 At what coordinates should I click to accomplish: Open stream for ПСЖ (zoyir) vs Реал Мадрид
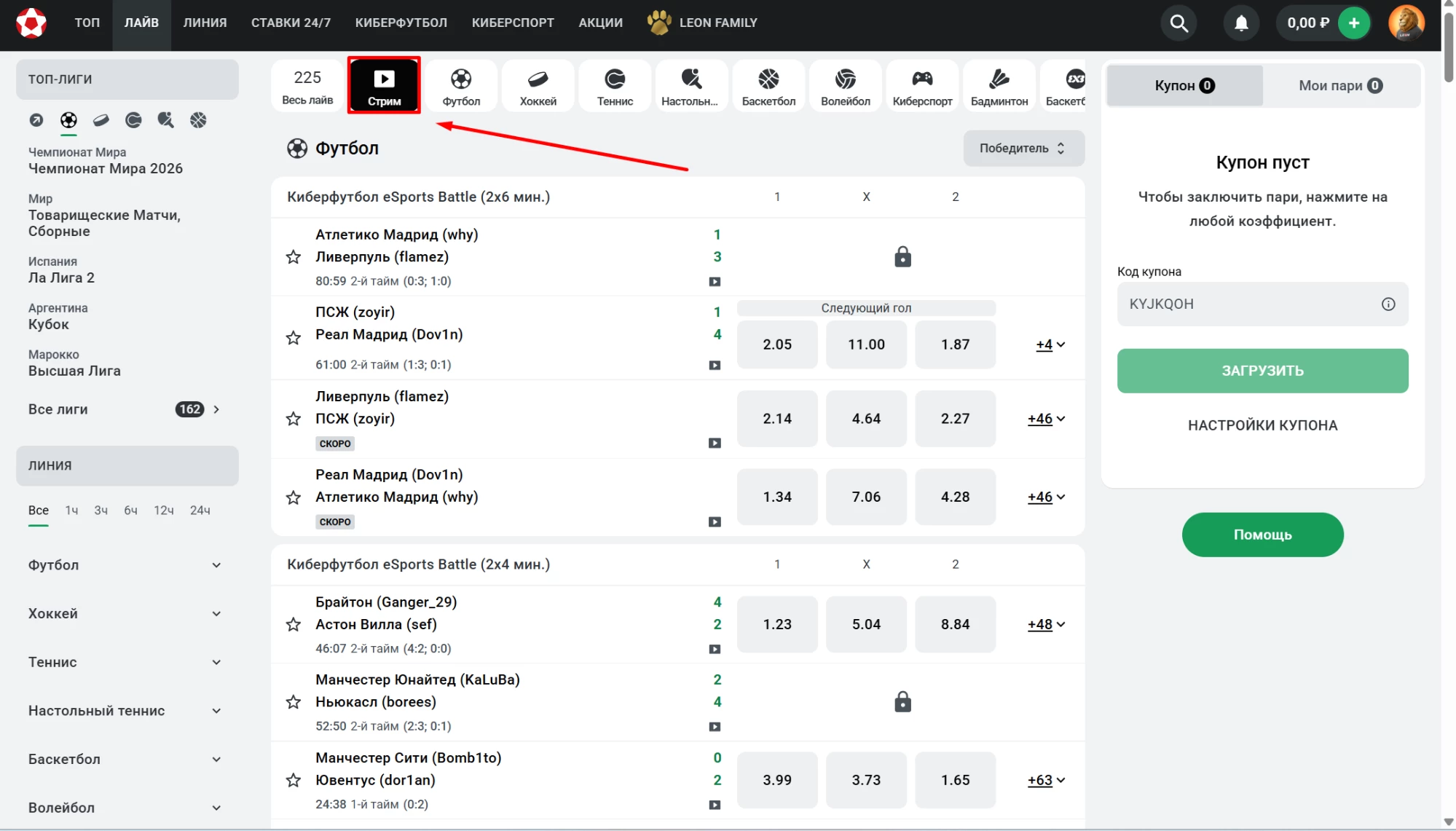pos(715,366)
